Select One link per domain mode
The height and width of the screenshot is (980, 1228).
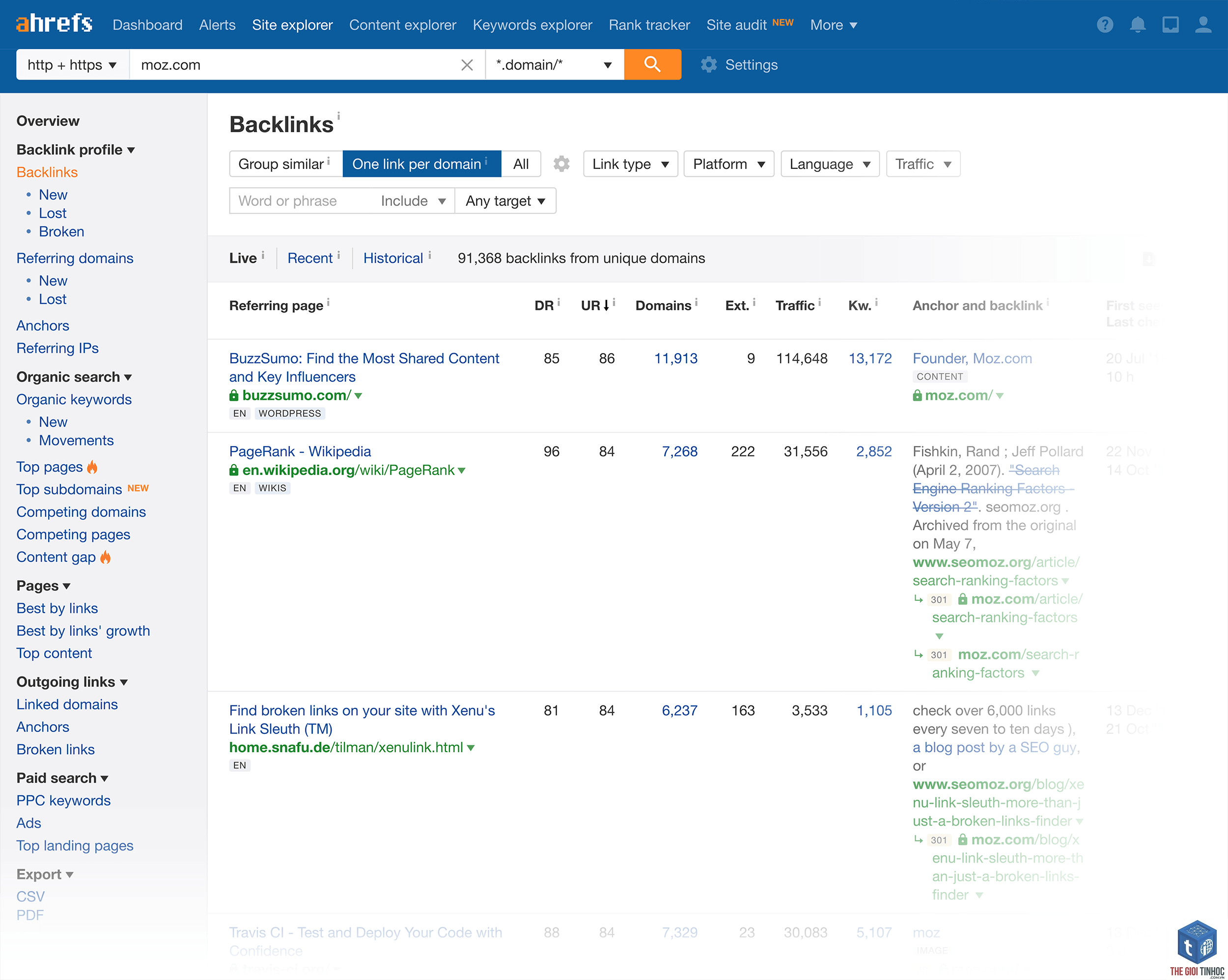[421, 164]
